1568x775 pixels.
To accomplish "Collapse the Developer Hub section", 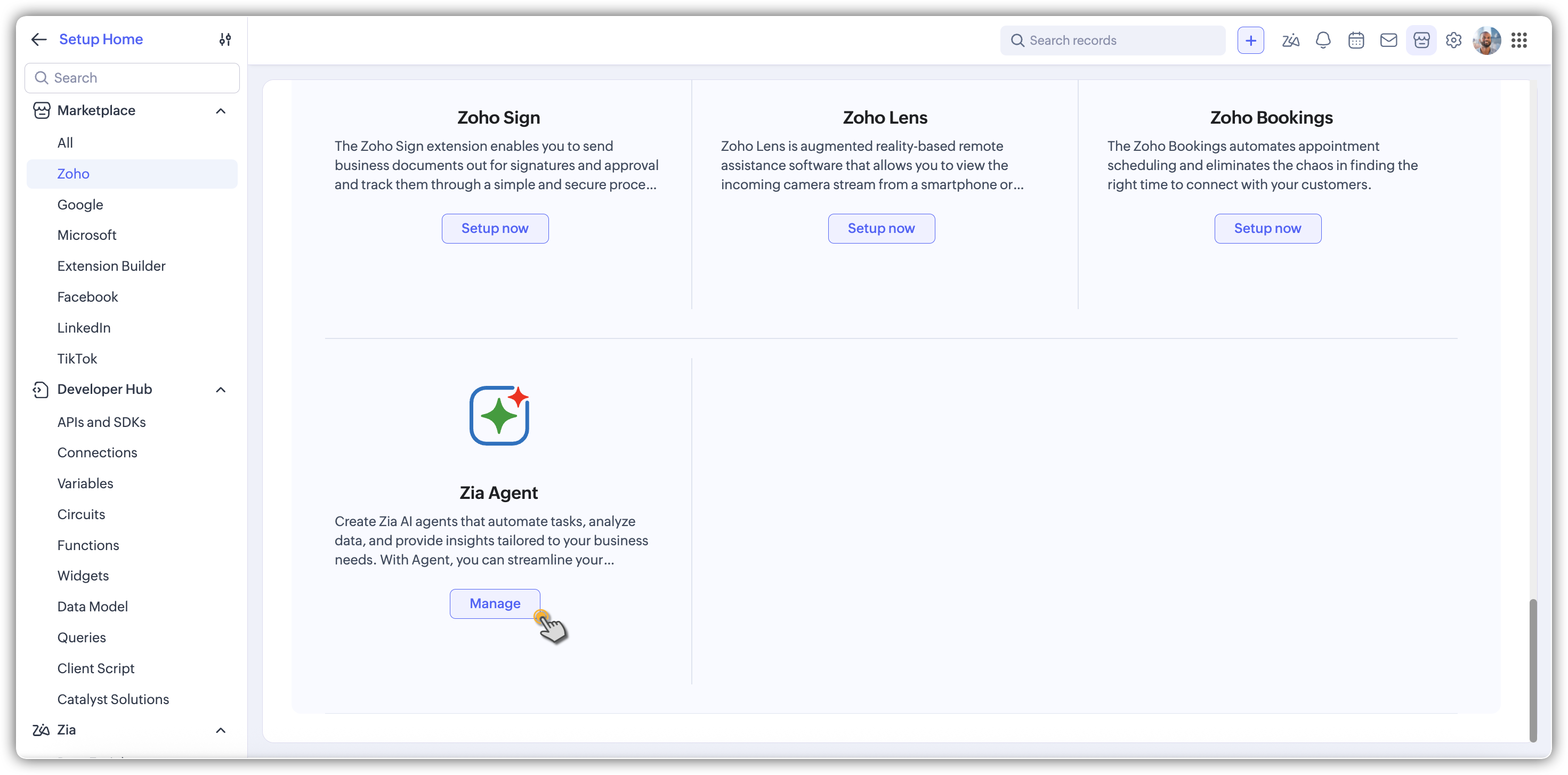I will [x=220, y=390].
